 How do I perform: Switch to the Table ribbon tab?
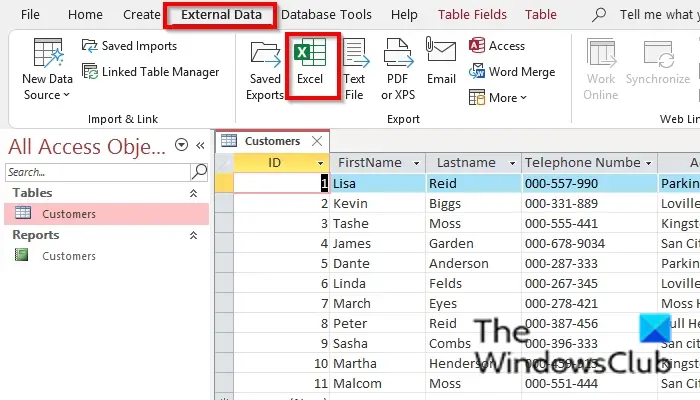(x=541, y=15)
